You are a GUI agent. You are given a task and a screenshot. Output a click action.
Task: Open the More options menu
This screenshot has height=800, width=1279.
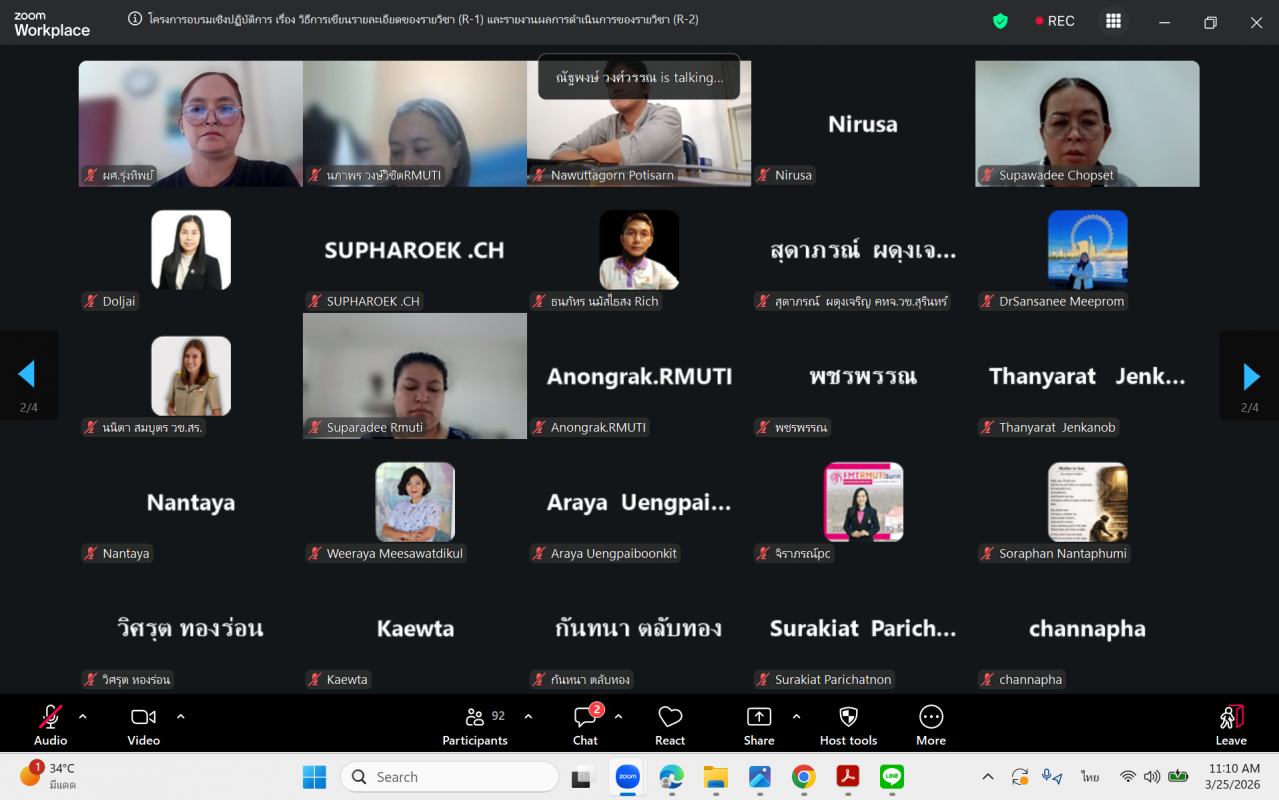point(930,724)
